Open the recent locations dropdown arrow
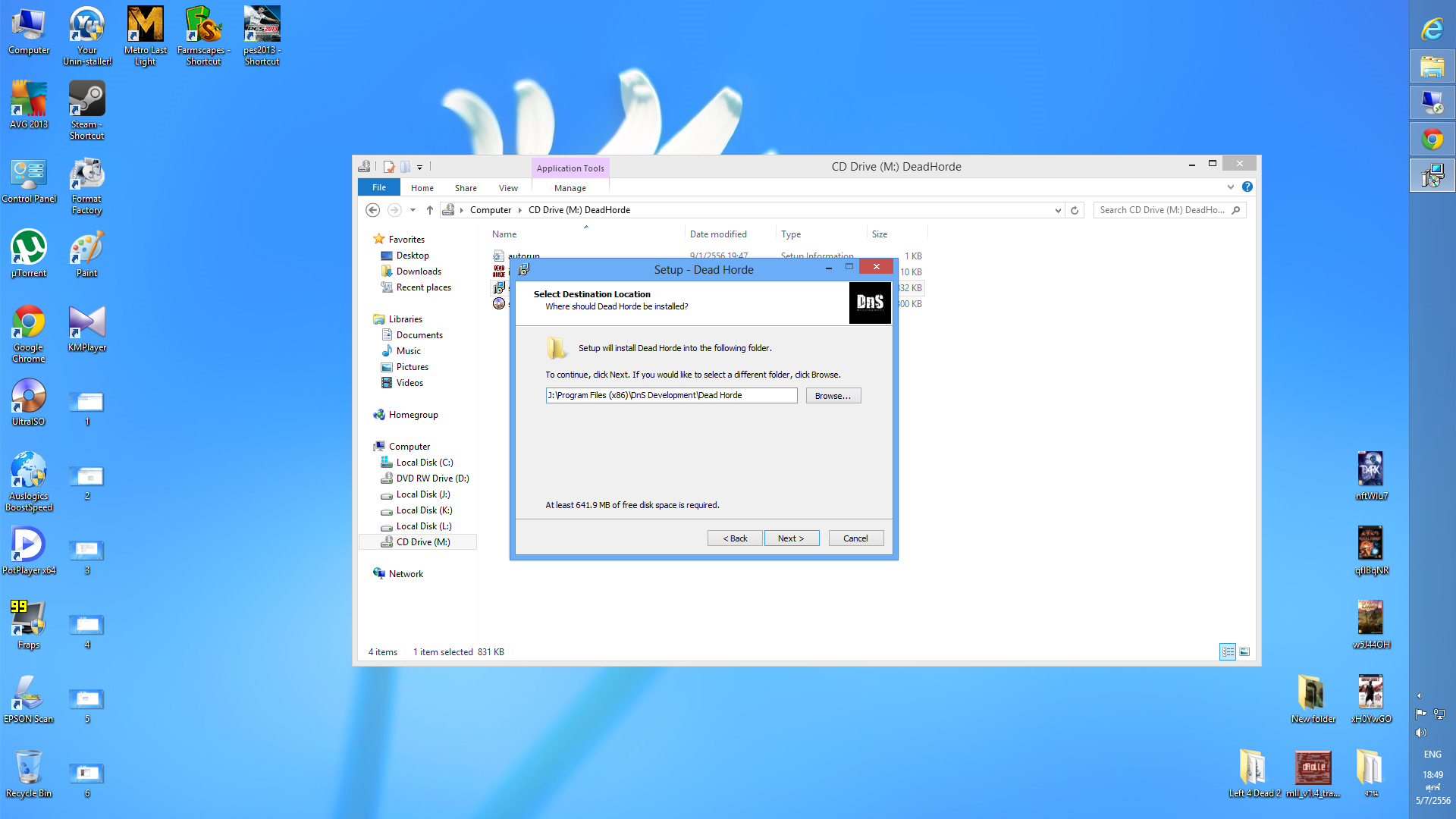This screenshot has height=819, width=1456. [413, 210]
